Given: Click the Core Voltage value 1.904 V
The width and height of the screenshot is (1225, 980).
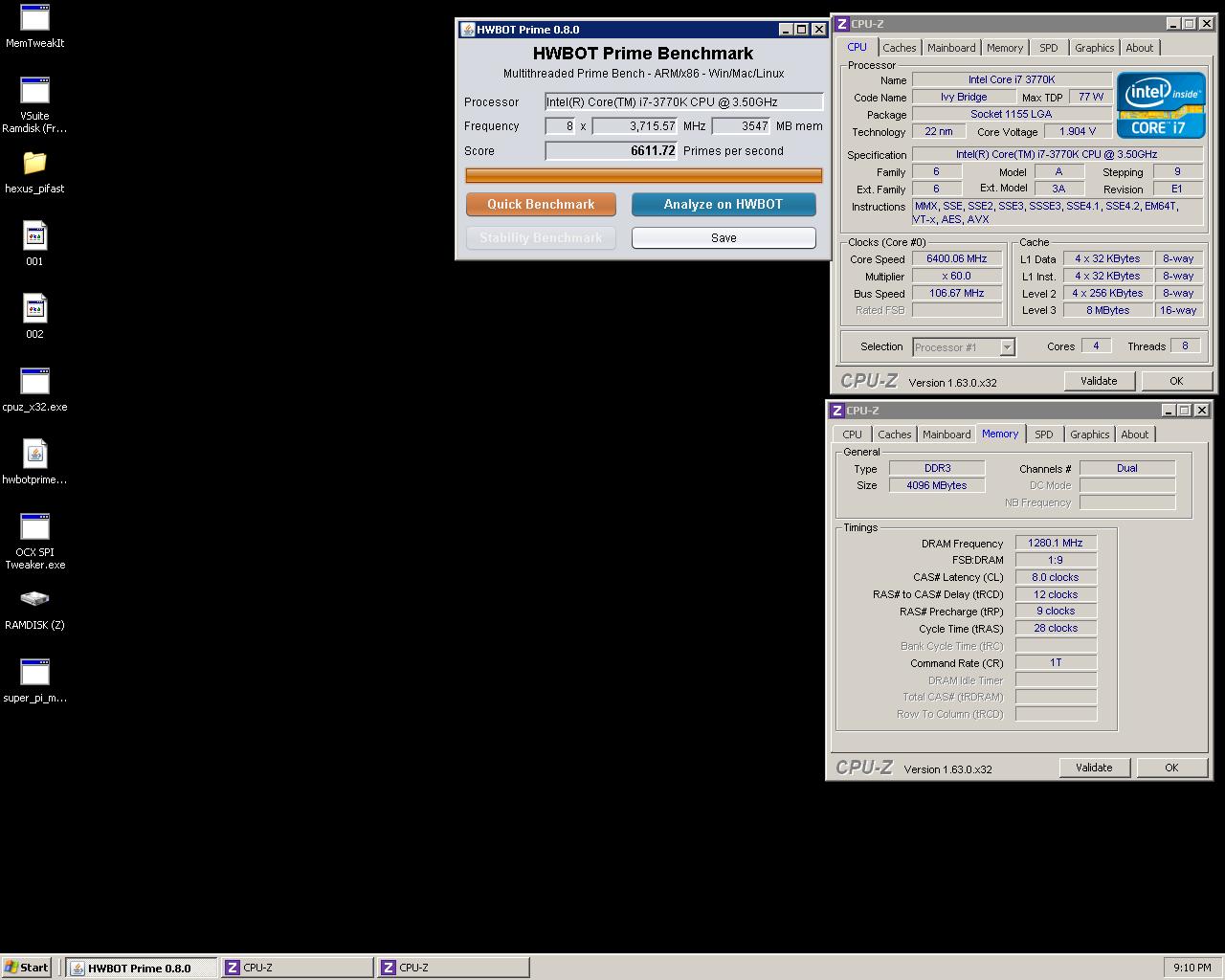Looking at the screenshot, I should tap(1079, 131).
